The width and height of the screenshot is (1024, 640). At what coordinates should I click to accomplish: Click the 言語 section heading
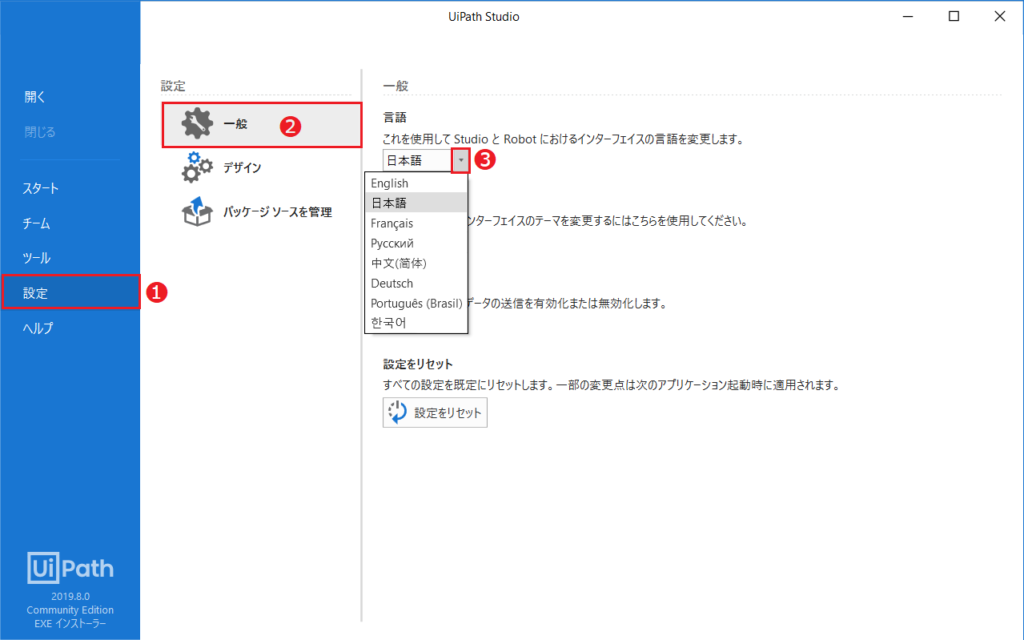pos(394,118)
